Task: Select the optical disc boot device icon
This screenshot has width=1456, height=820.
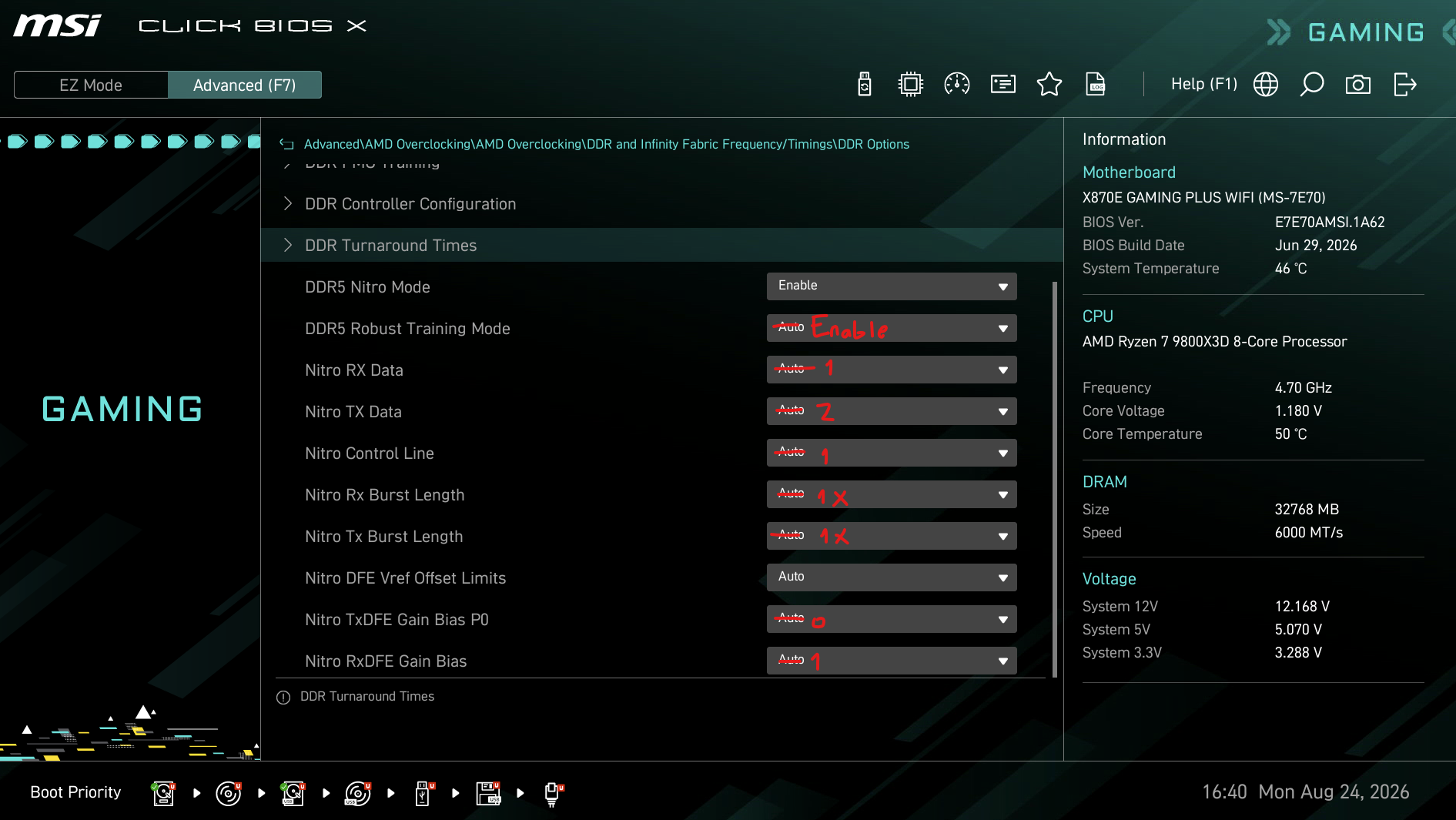Action: (x=229, y=793)
